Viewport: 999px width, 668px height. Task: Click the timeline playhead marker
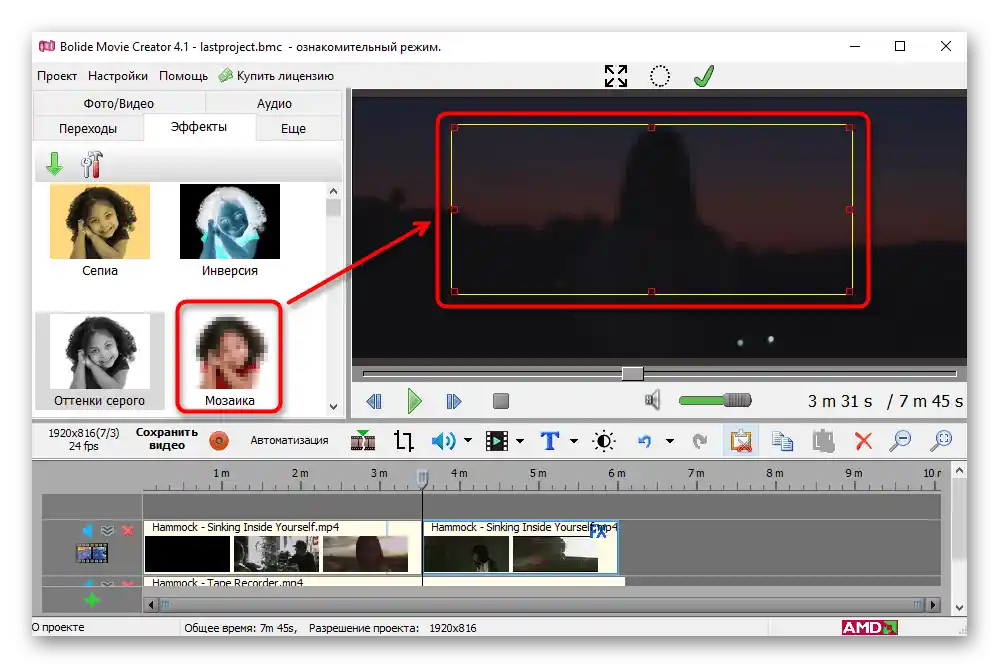422,478
